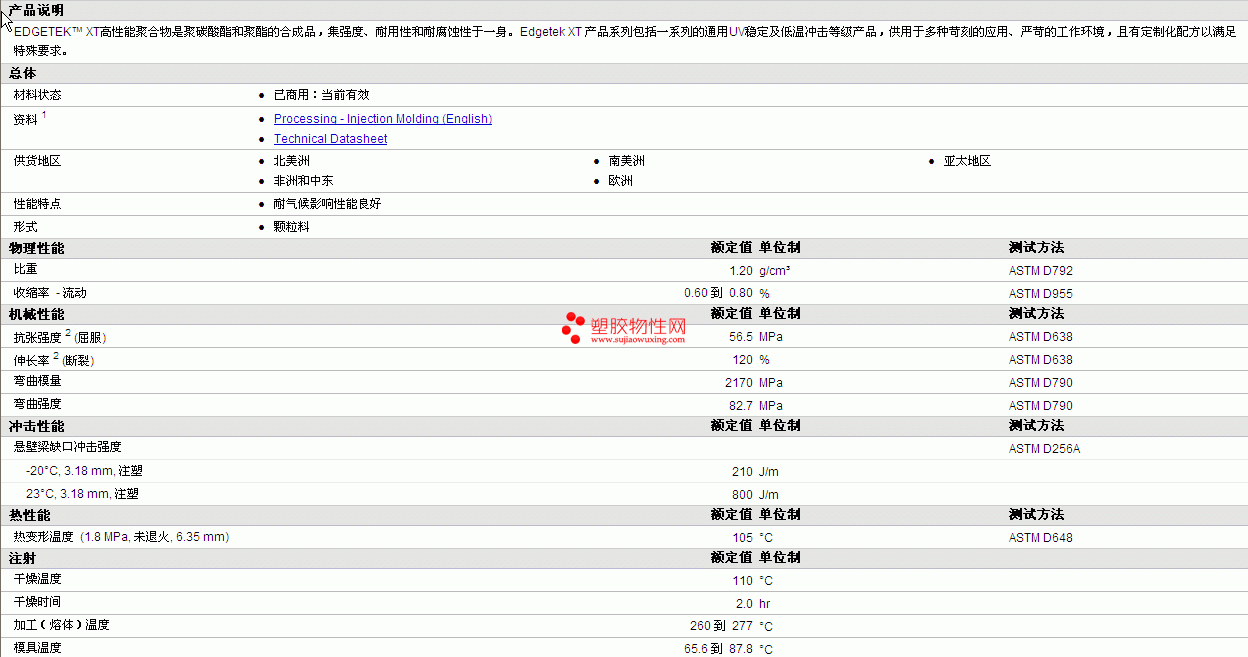The width and height of the screenshot is (1248, 657).
Task: Click the 干燥温度 row label
Action: (37, 579)
